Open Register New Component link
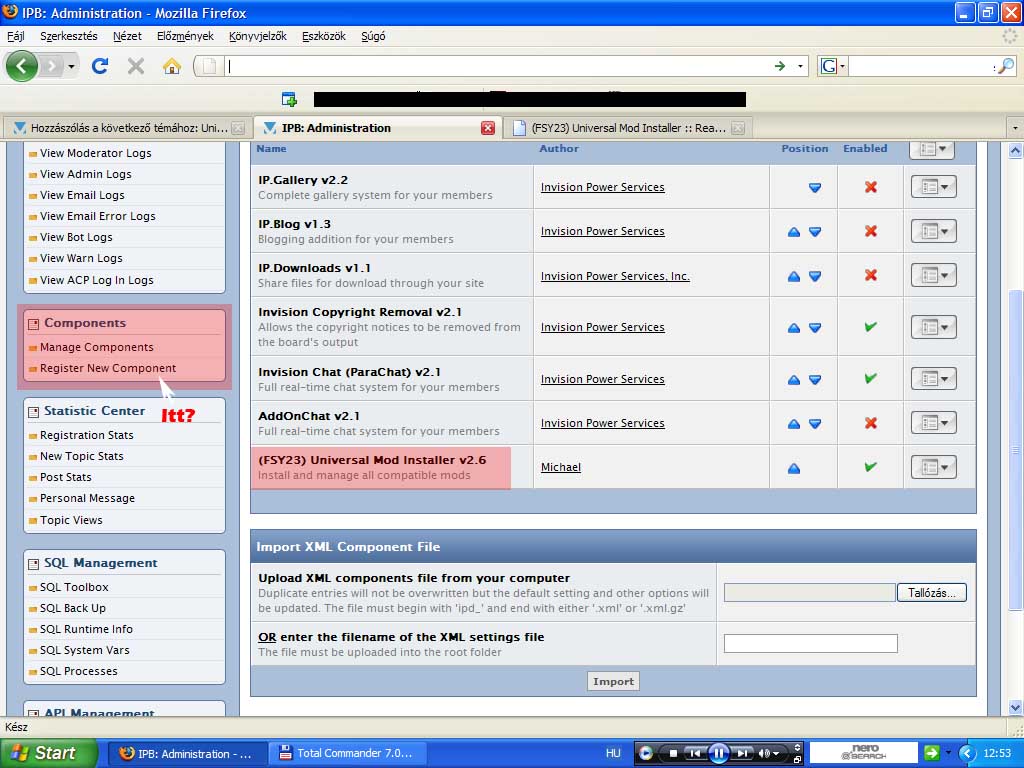Screen dimensions: 1024x768 (108, 368)
